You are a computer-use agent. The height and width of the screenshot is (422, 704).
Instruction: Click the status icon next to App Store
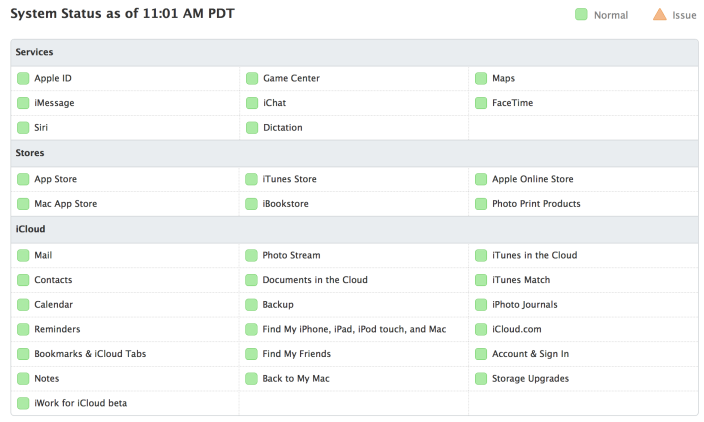pos(23,180)
